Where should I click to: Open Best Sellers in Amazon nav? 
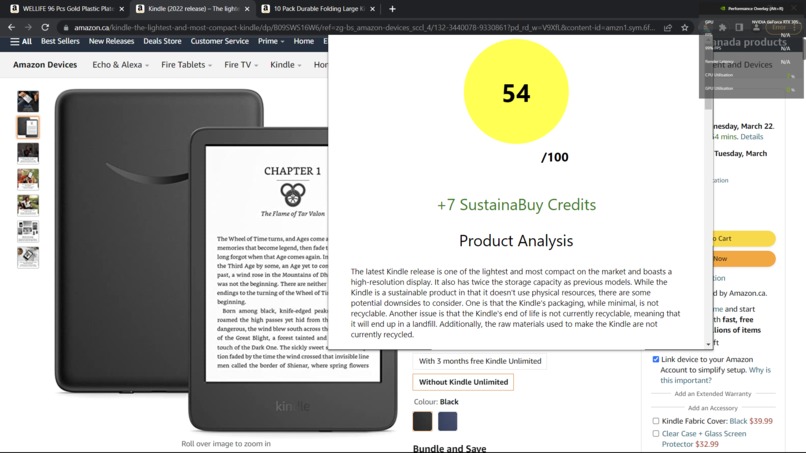click(x=60, y=41)
